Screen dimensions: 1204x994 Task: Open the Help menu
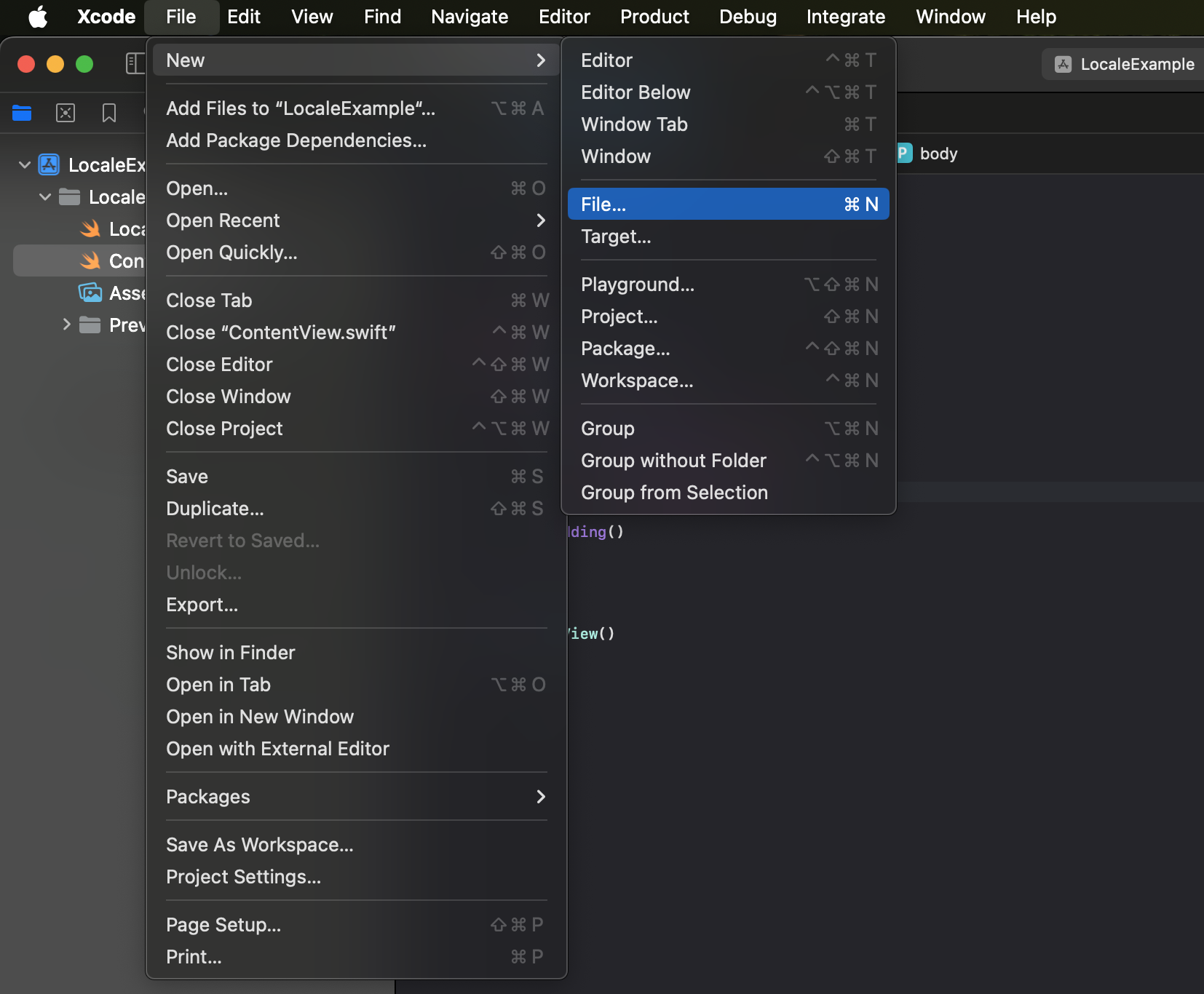1036,16
